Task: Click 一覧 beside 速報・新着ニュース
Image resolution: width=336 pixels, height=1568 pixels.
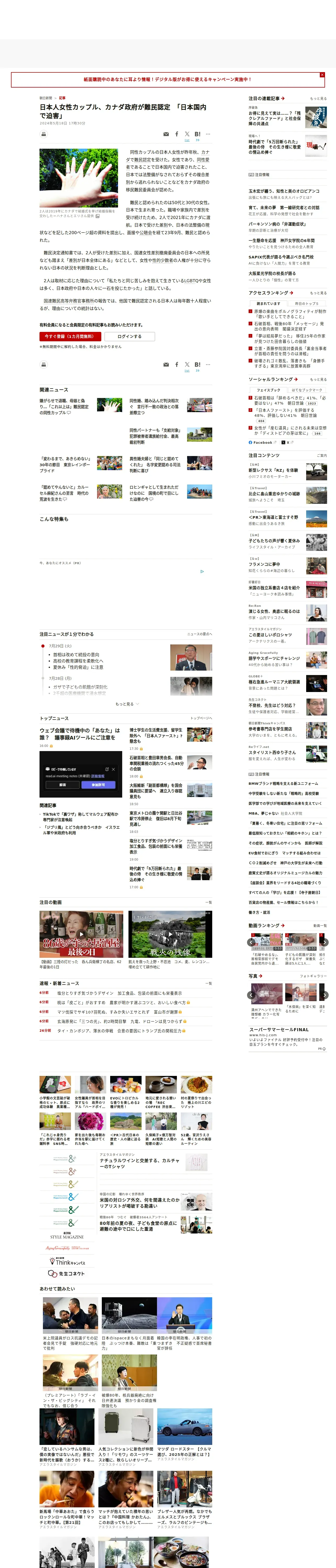Action: [209, 983]
